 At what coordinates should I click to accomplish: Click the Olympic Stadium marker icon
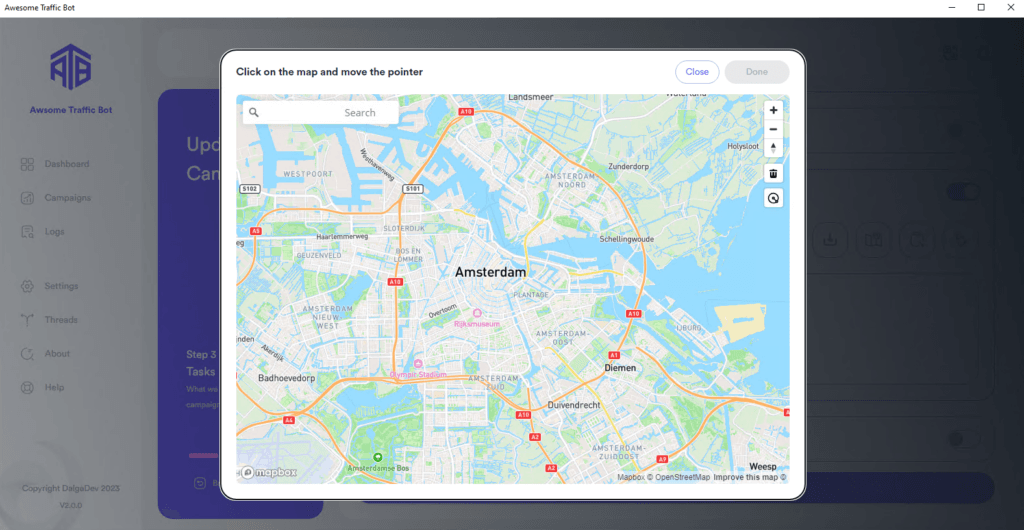(418, 364)
